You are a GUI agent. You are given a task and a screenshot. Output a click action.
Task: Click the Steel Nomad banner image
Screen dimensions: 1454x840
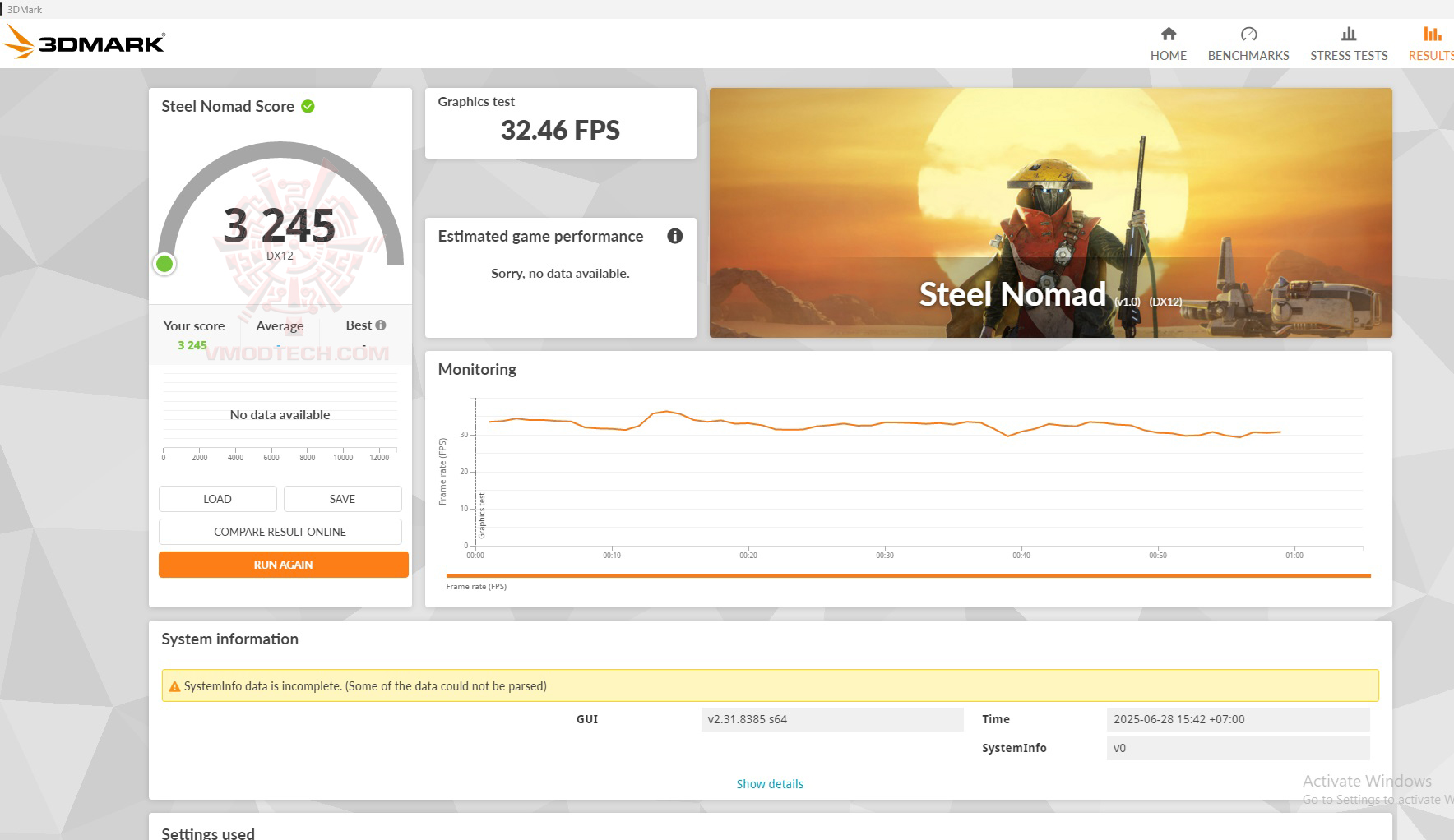(x=1051, y=213)
